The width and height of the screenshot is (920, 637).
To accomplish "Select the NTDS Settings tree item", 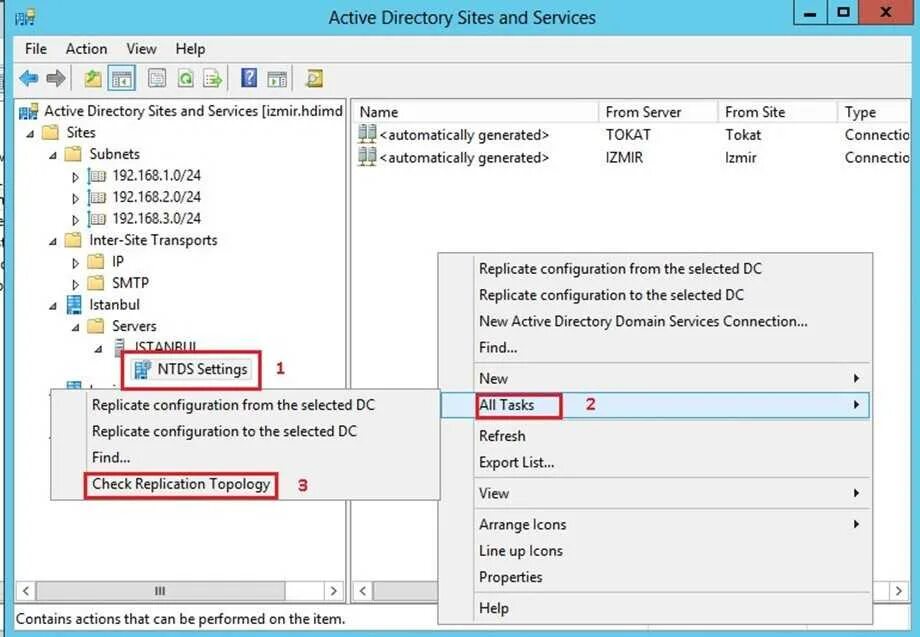I will (202, 370).
